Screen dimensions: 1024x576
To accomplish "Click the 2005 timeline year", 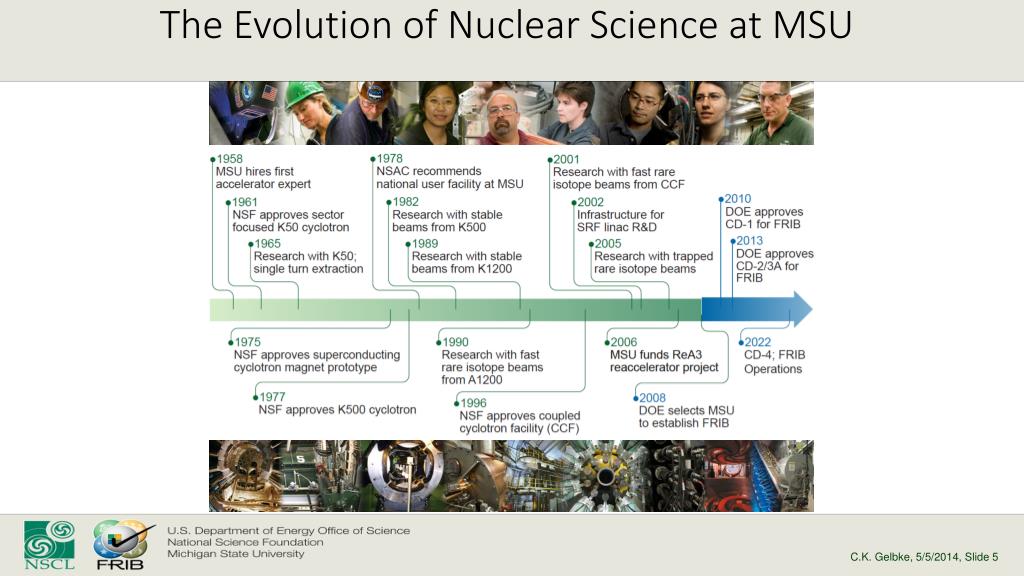I will (x=608, y=244).
